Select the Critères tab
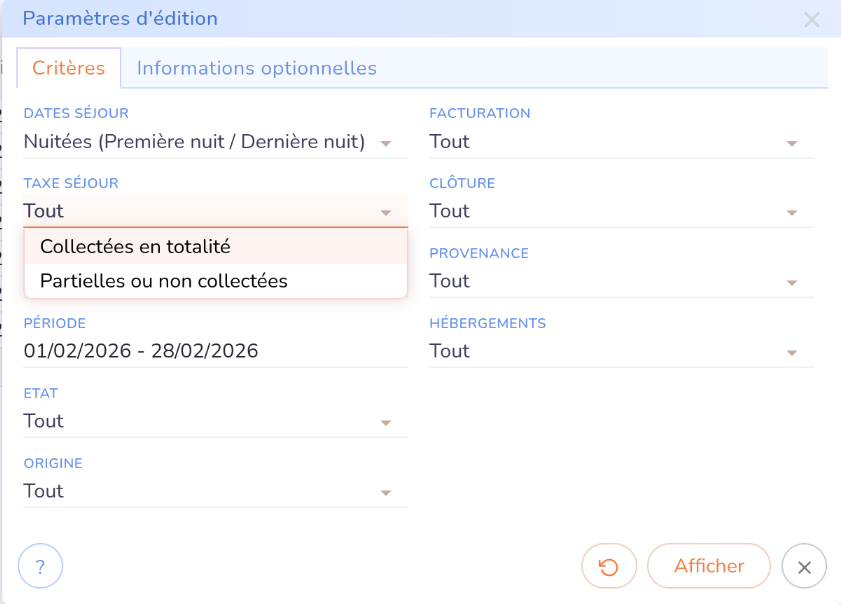 click(x=69, y=68)
